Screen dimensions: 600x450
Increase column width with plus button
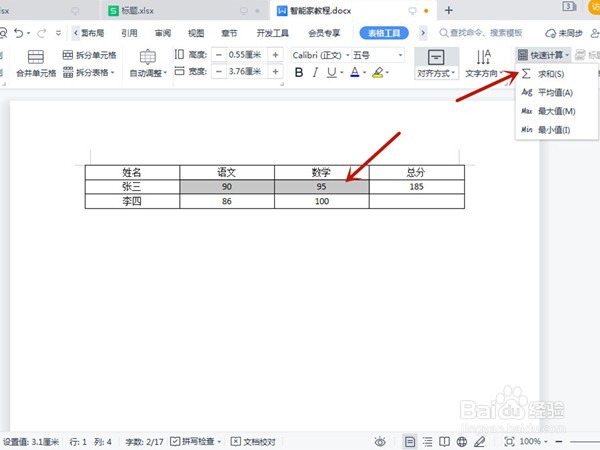click(x=275, y=72)
